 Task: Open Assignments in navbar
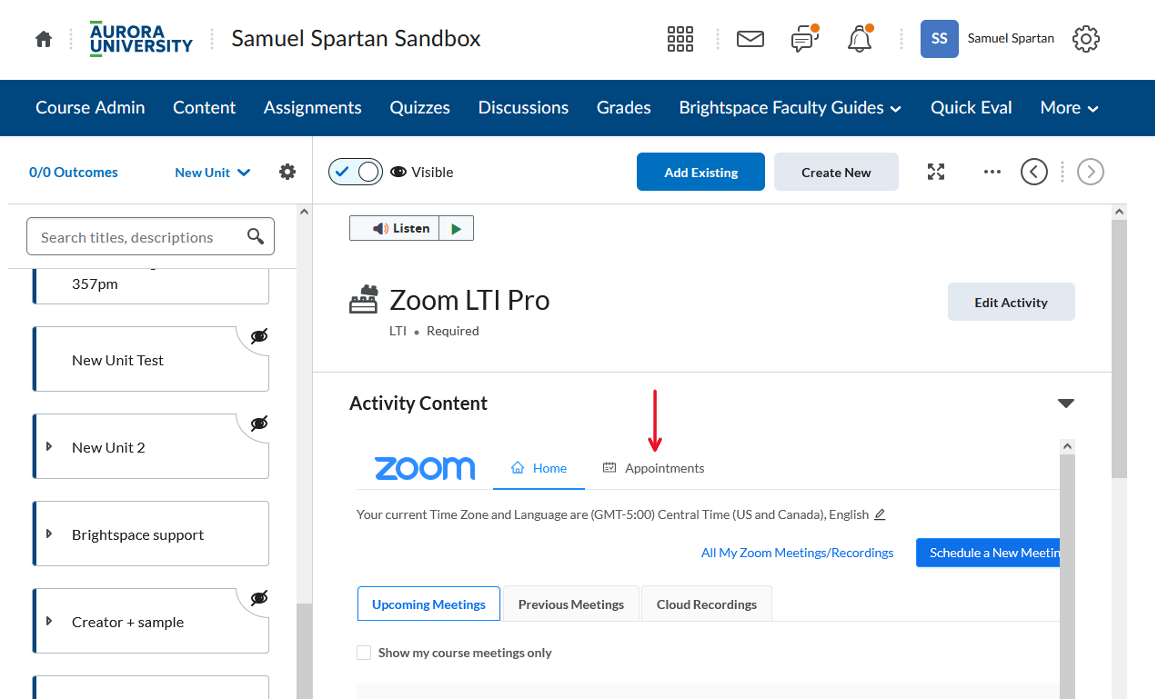(x=312, y=108)
